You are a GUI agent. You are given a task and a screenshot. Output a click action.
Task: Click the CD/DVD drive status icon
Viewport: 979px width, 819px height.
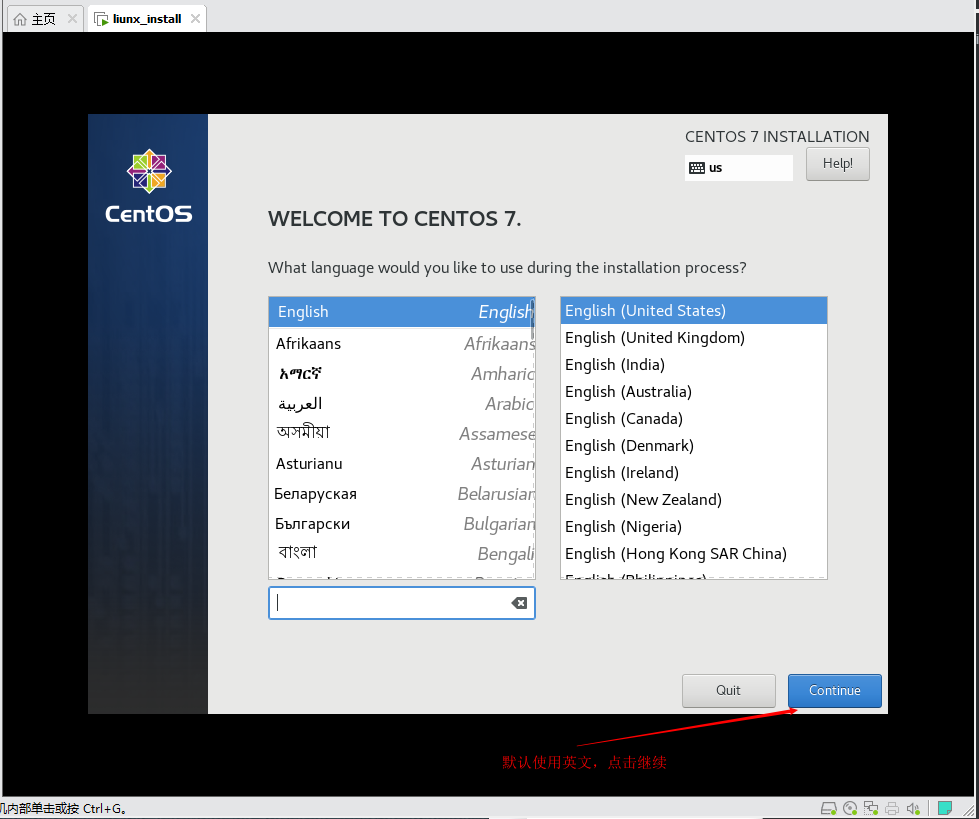(x=850, y=808)
